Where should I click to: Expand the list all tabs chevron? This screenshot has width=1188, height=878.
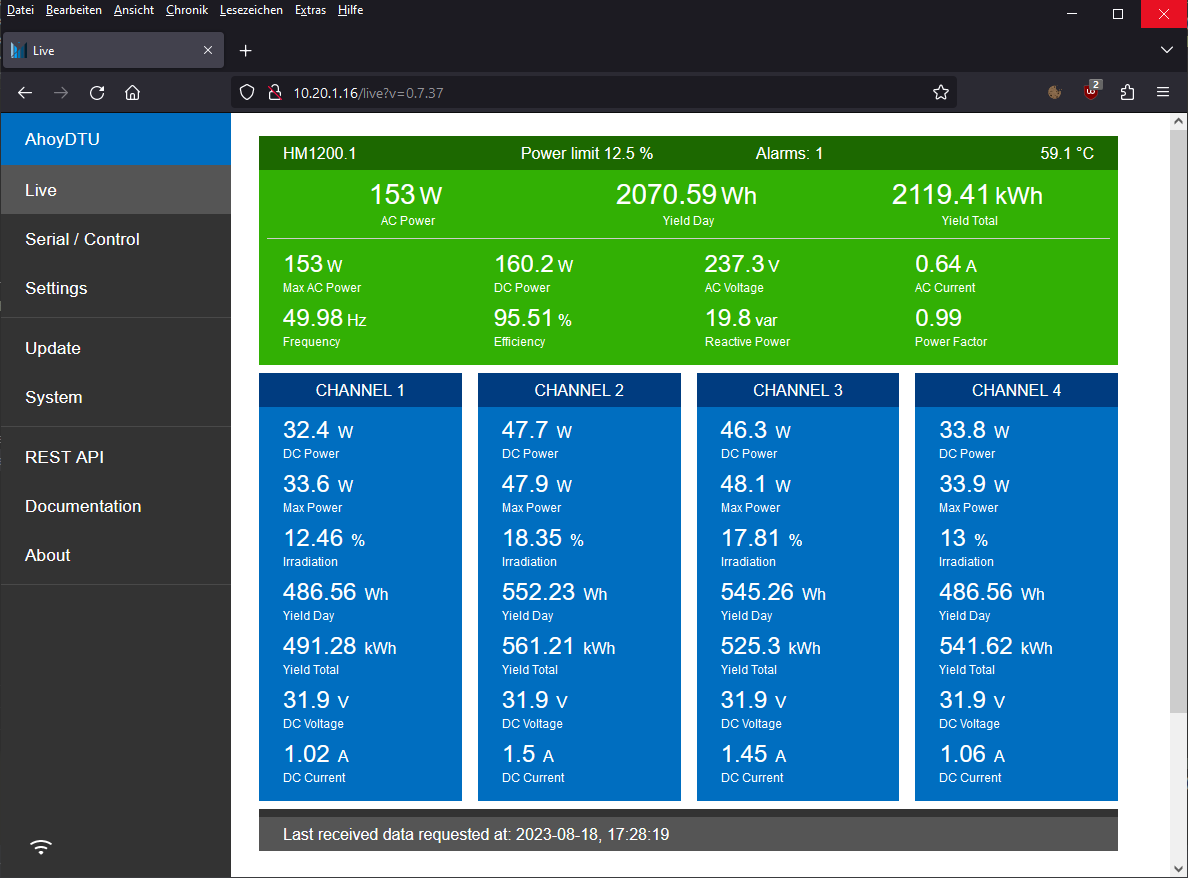click(1166, 50)
